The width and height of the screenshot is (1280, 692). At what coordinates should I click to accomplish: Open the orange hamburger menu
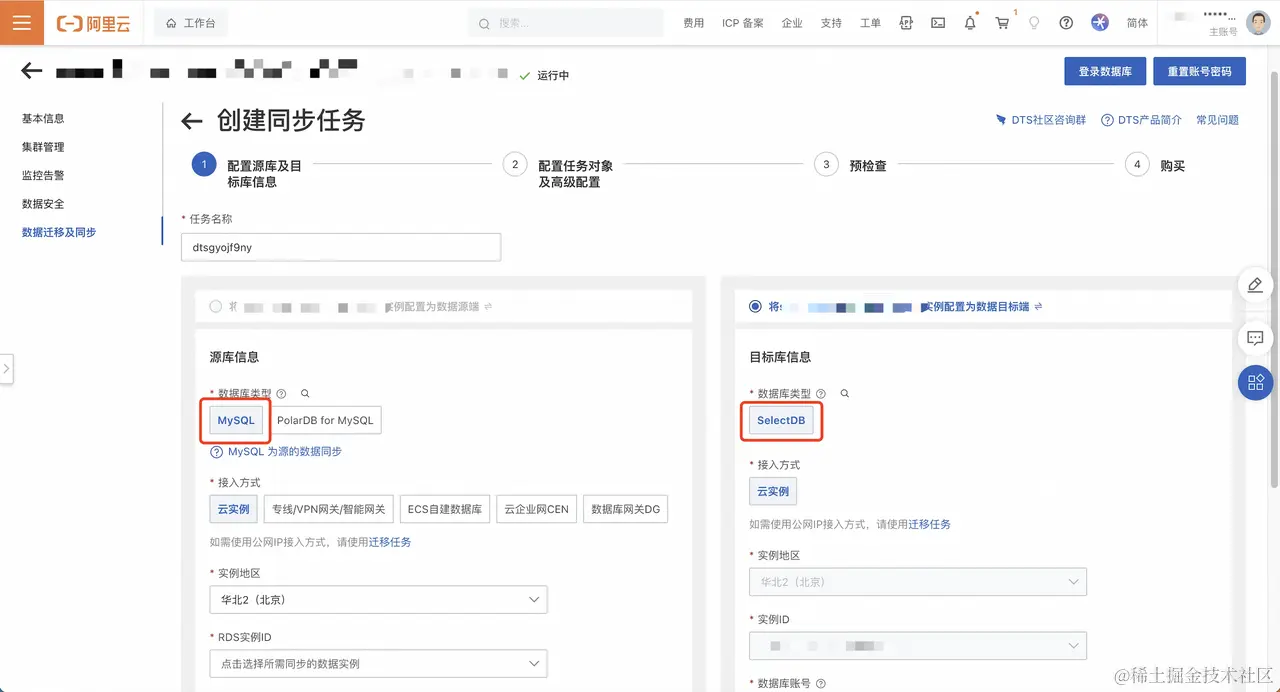(x=22, y=22)
